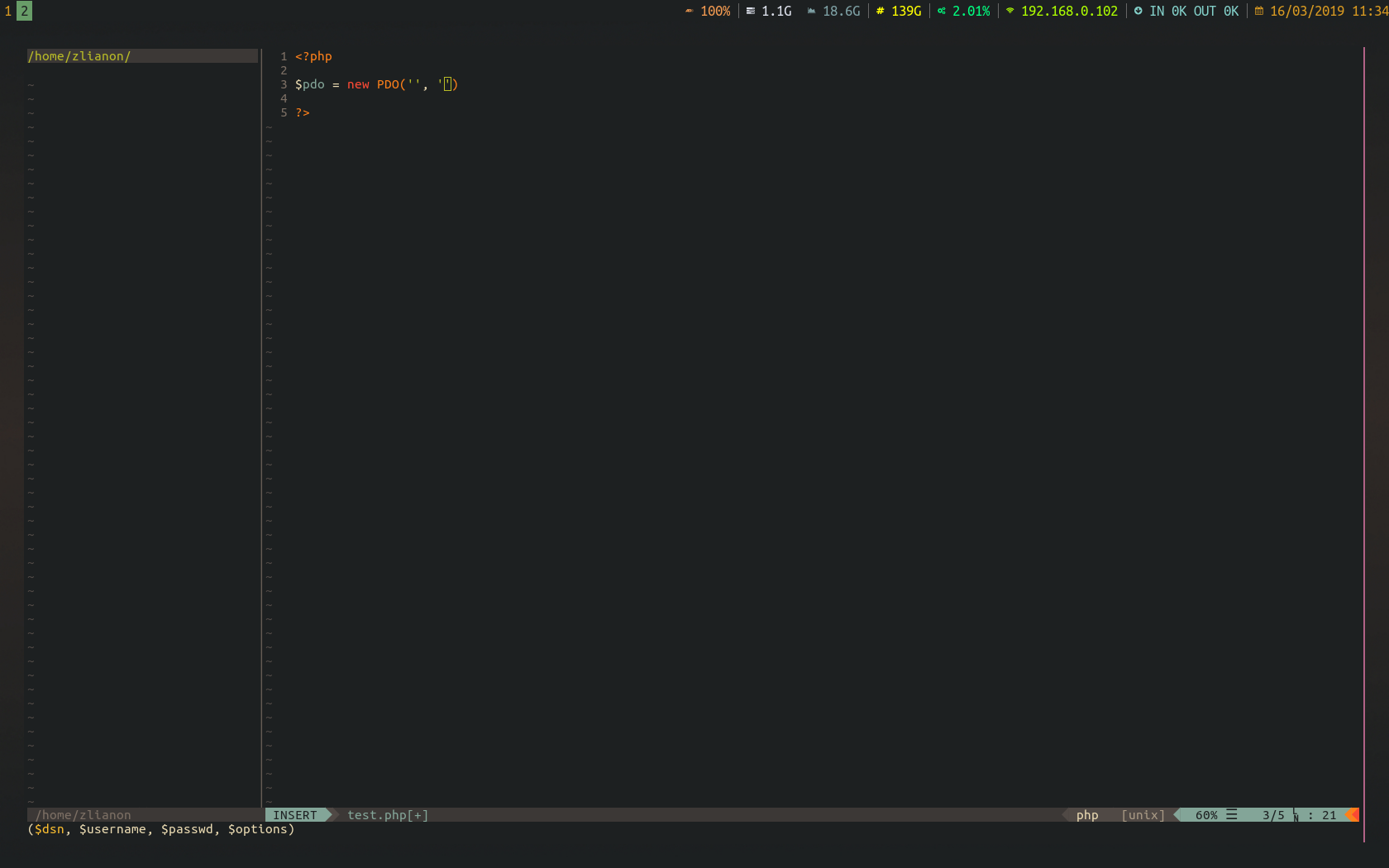Open the php filetype section in airline
This screenshot has height=868, width=1389.
click(1086, 815)
